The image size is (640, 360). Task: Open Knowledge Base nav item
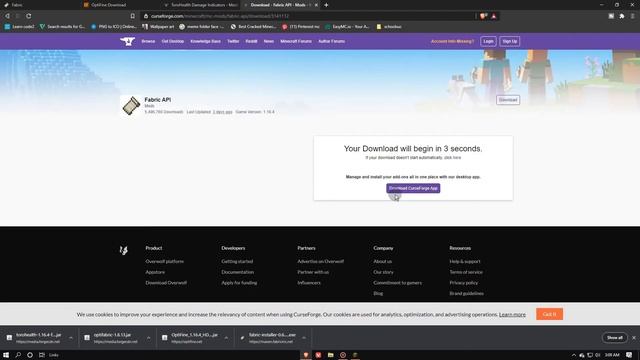point(205,41)
